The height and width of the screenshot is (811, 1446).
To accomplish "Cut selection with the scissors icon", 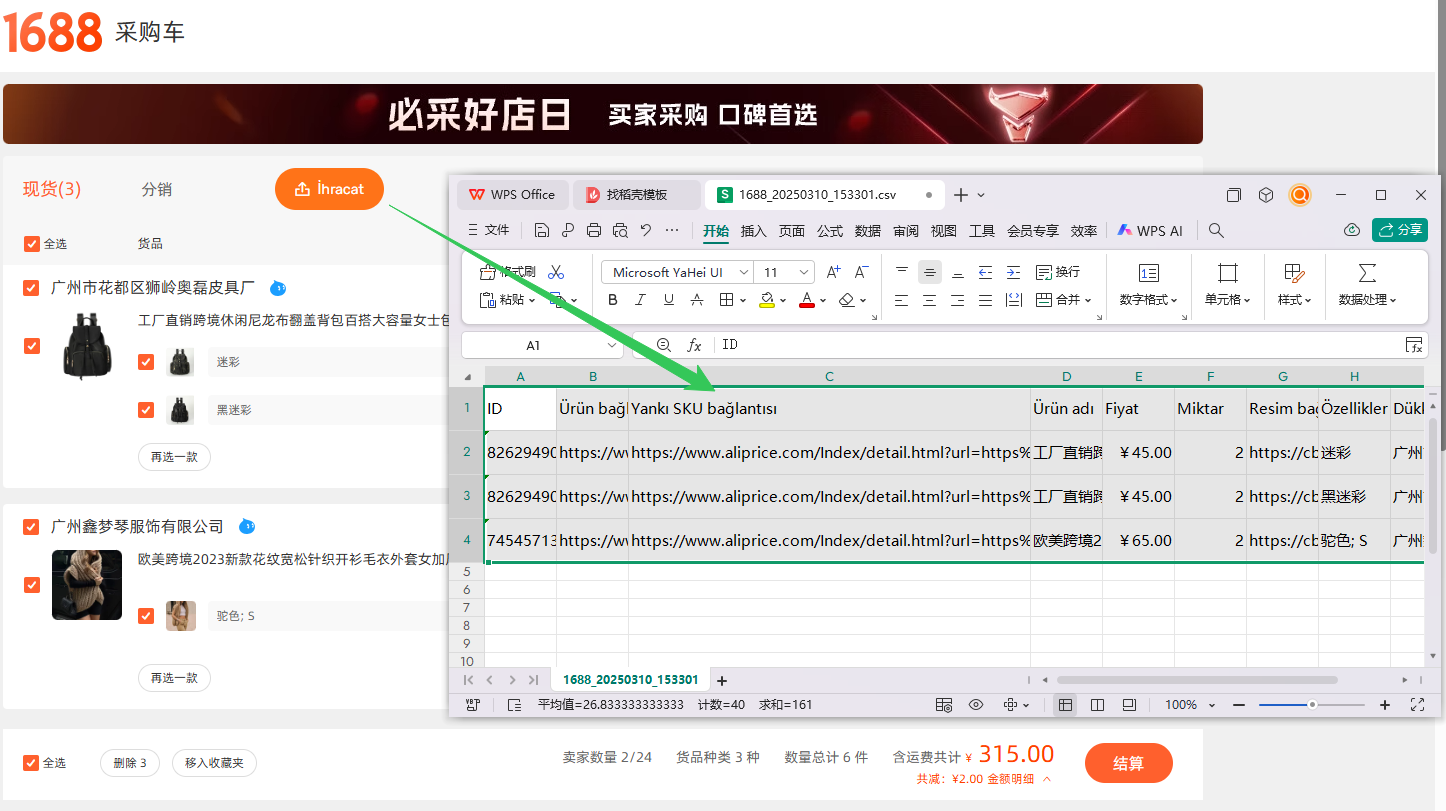I will click(556, 272).
